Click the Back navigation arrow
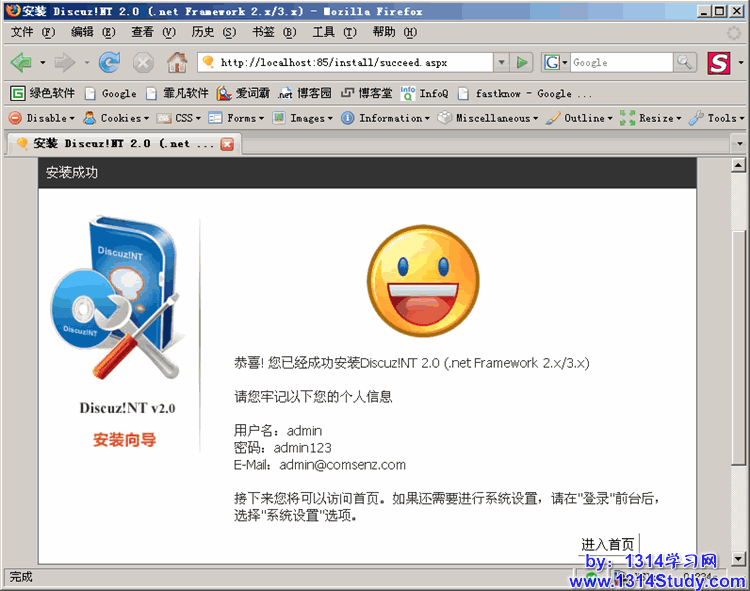The image size is (750, 591). [x=21, y=62]
